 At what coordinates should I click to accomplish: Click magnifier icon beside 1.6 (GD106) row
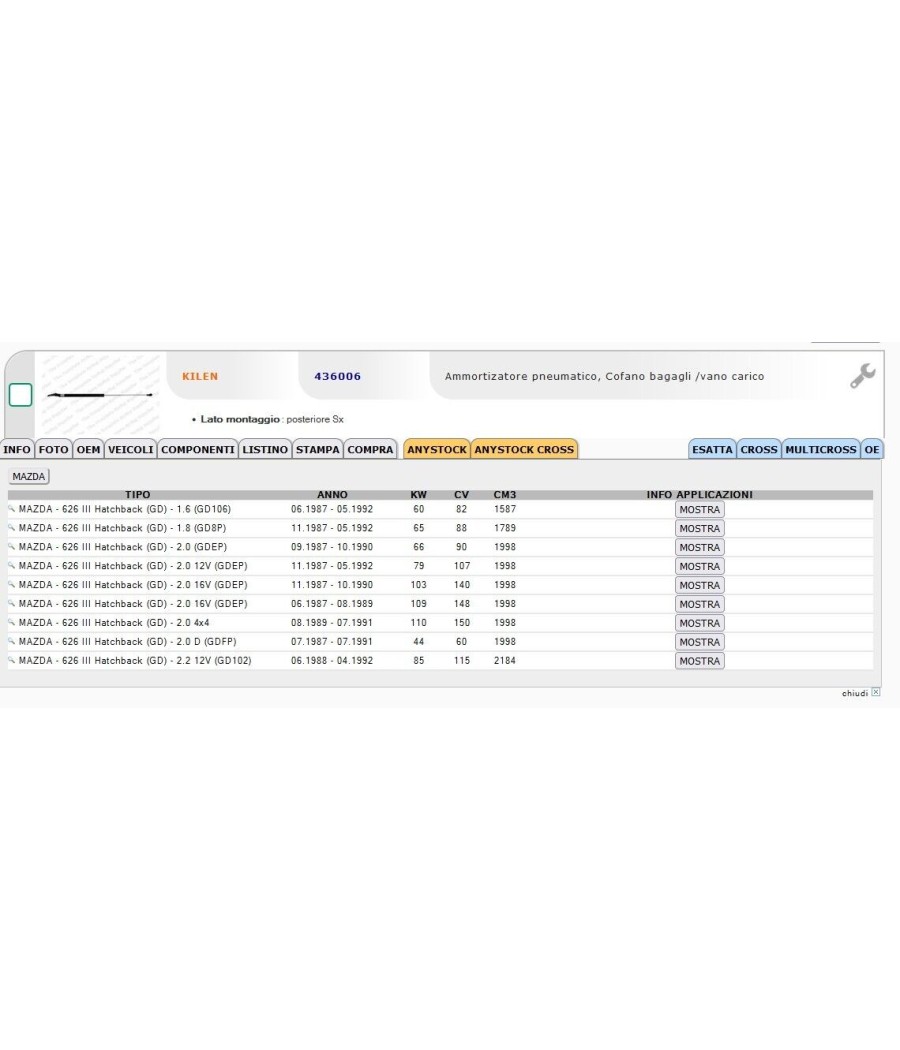11,509
